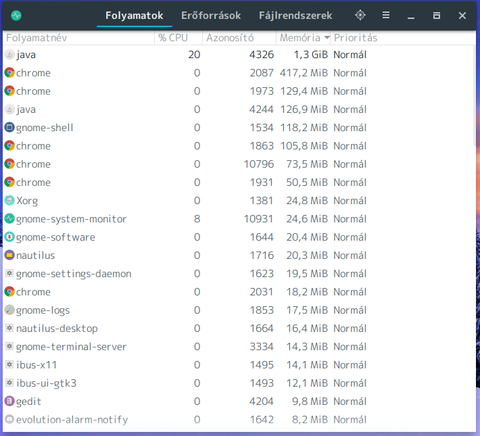Click chrome icon in PID 2087 row
480x436 pixels.
coord(10,73)
